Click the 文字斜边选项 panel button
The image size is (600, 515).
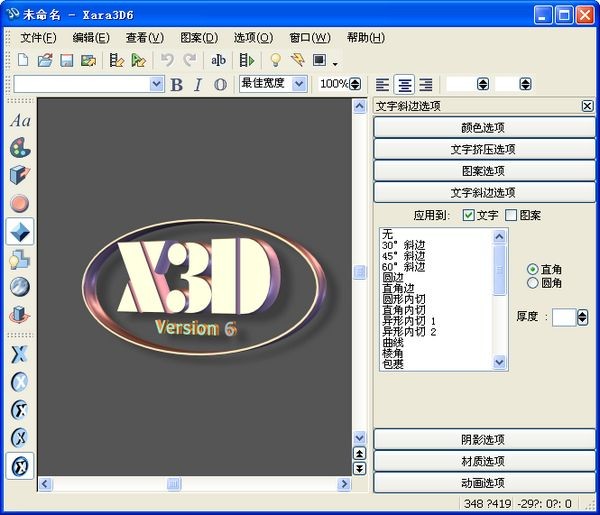click(x=484, y=192)
